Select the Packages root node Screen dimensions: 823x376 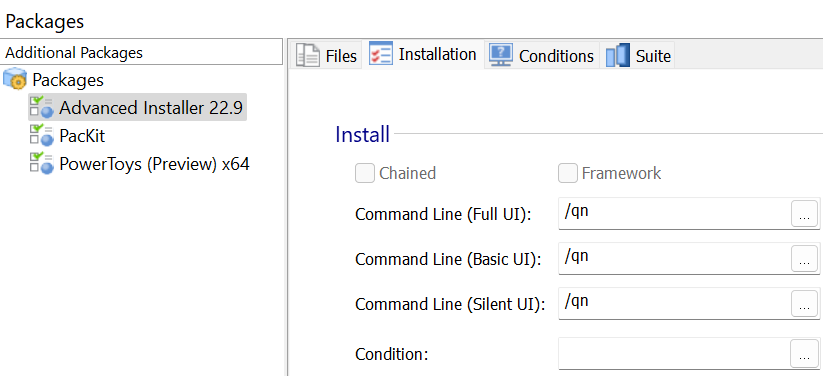coord(68,80)
